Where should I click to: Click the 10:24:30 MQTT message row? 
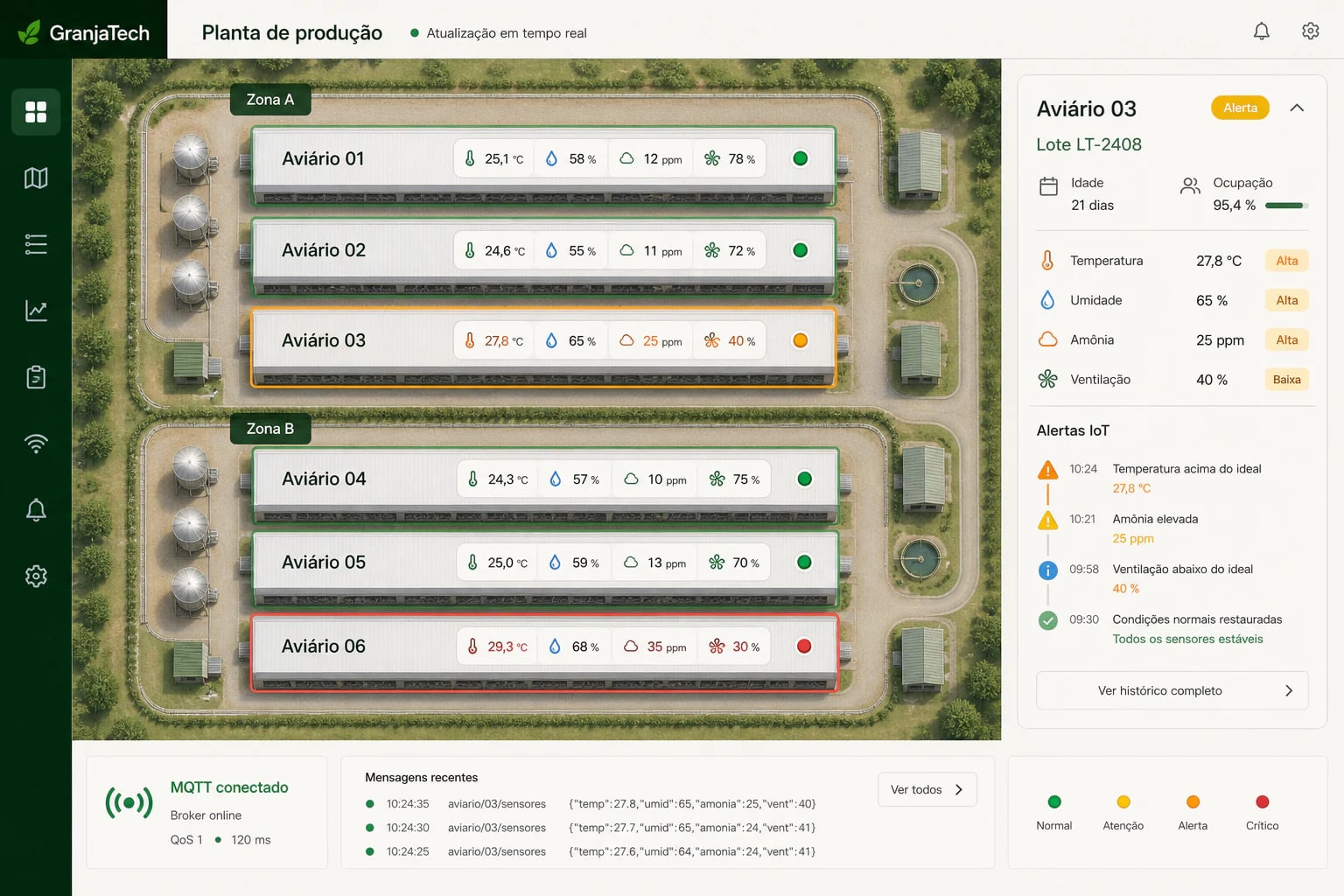(591, 827)
